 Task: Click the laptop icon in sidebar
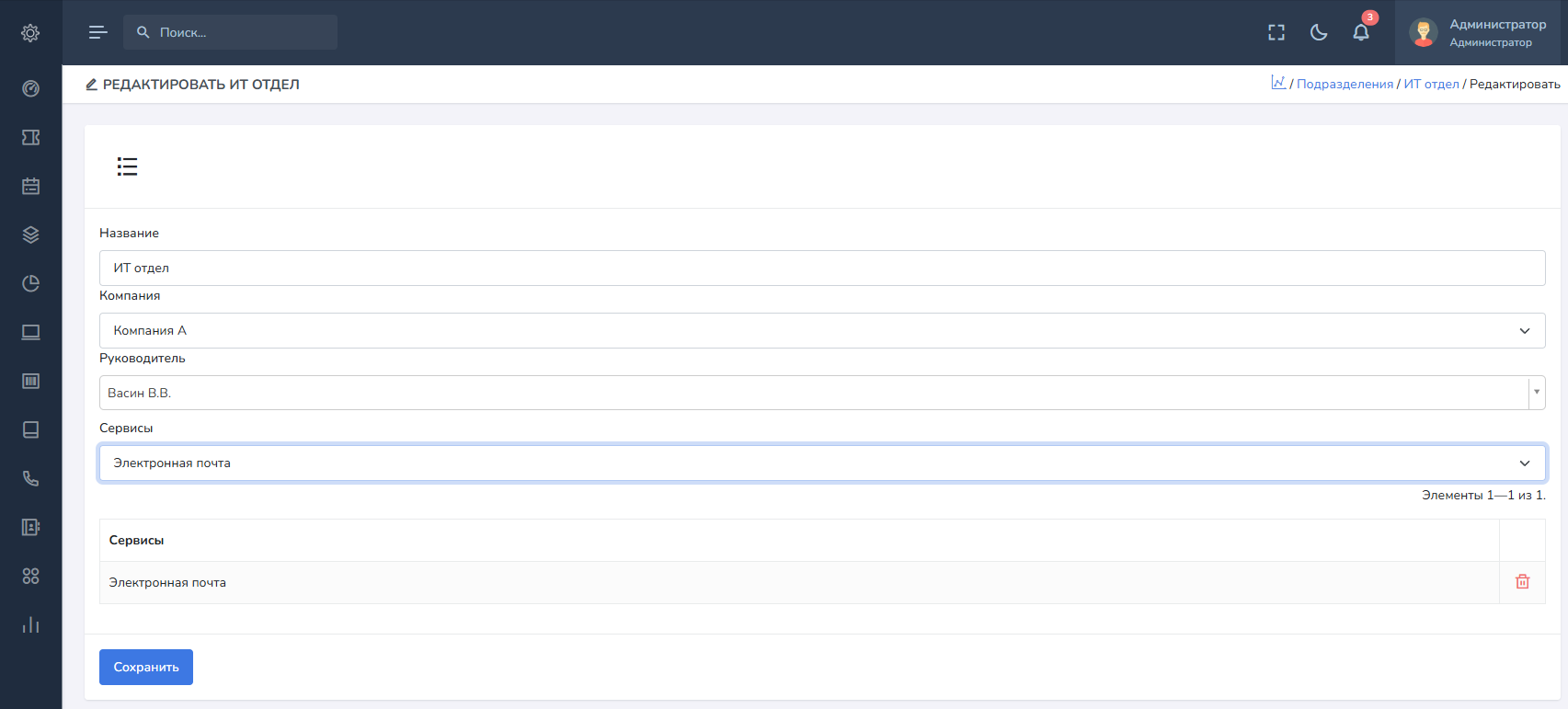coord(30,332)
